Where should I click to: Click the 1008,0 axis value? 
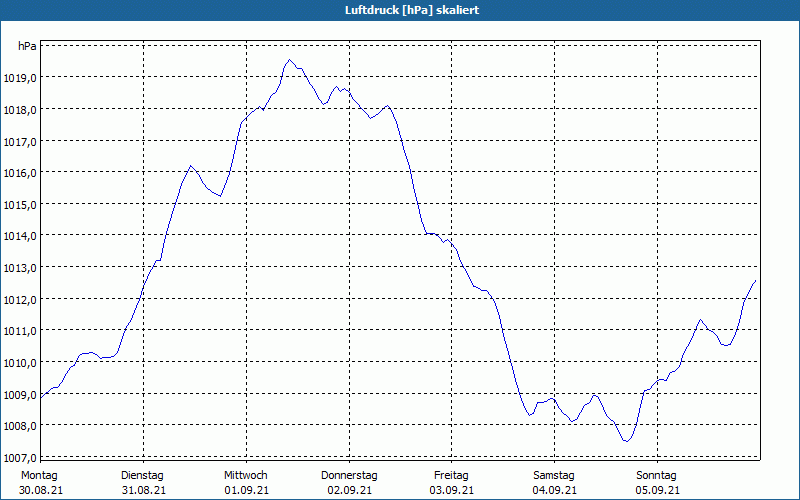pos(20,426)
